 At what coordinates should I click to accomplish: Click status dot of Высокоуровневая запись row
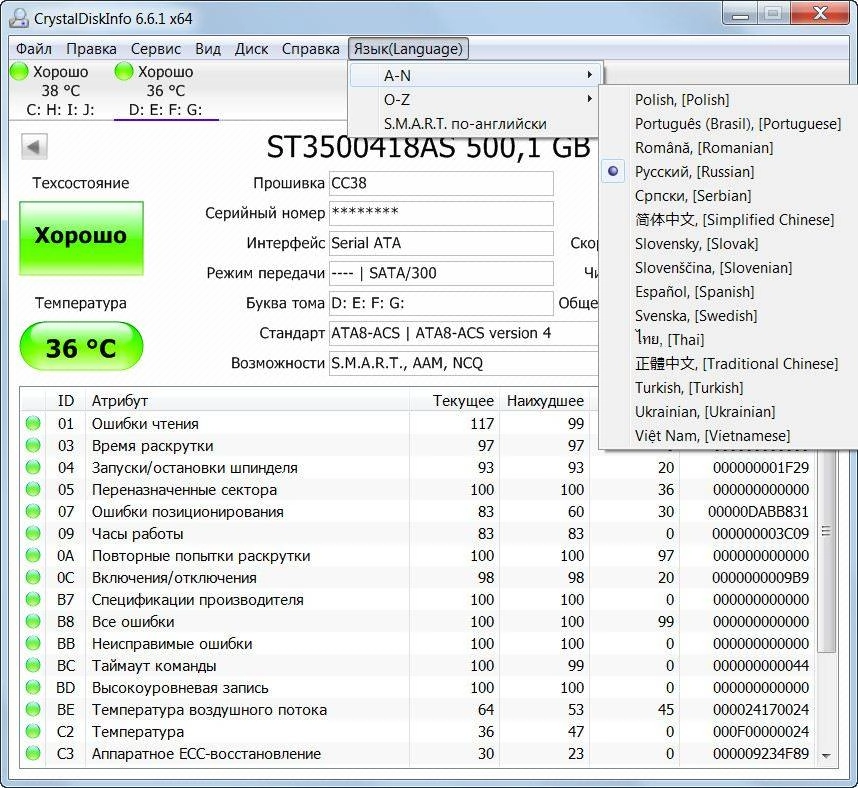(33, 687)
